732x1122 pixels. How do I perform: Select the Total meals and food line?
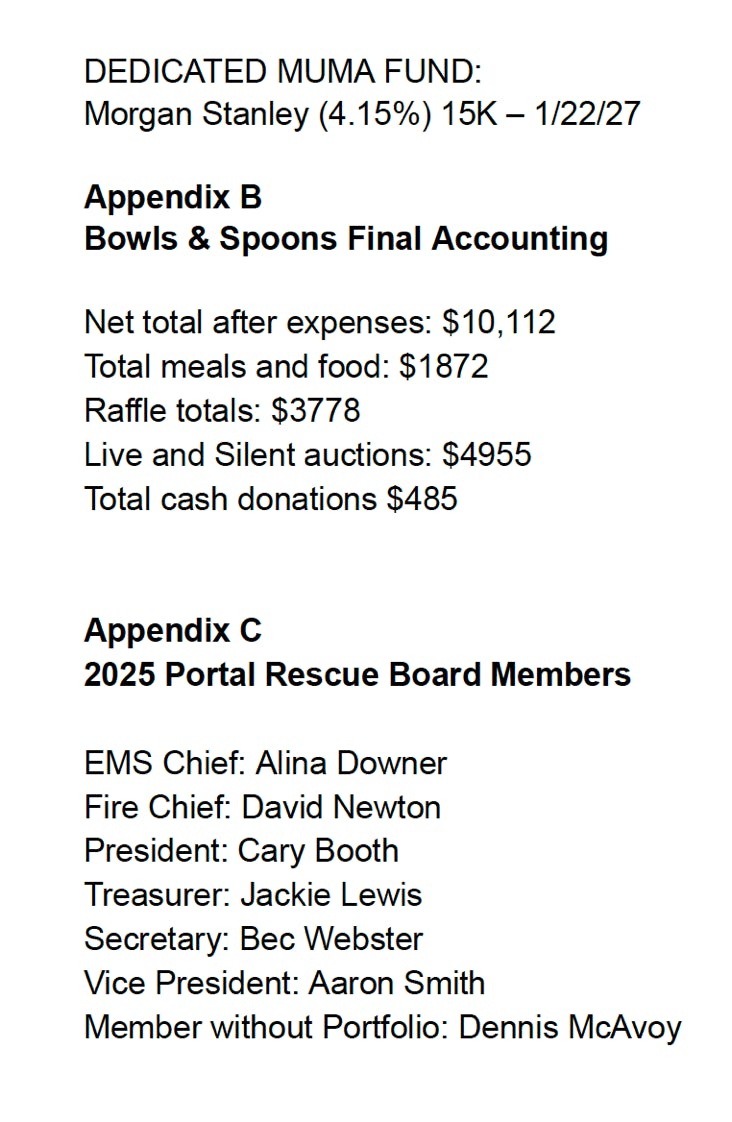[286, 366]
